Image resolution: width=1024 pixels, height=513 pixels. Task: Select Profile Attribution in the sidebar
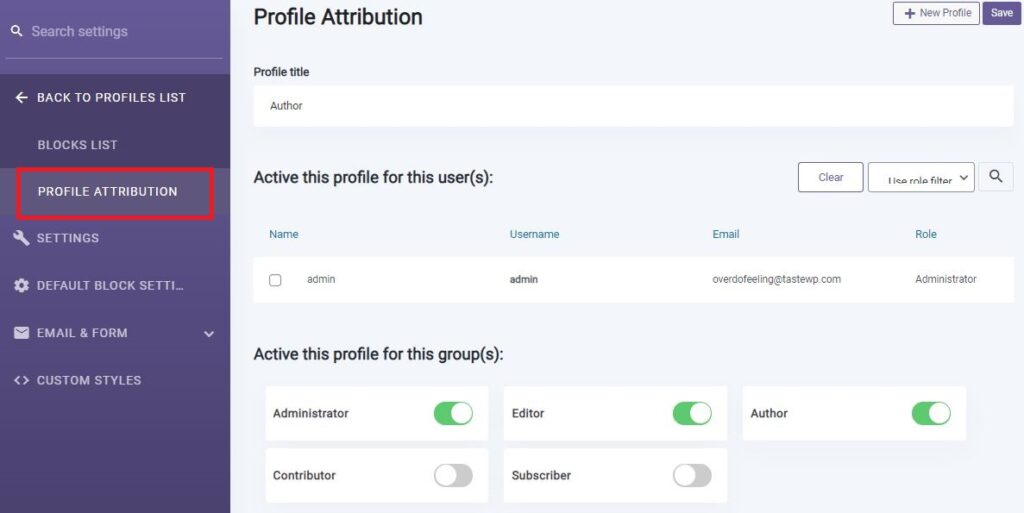(x=108, y=192)
